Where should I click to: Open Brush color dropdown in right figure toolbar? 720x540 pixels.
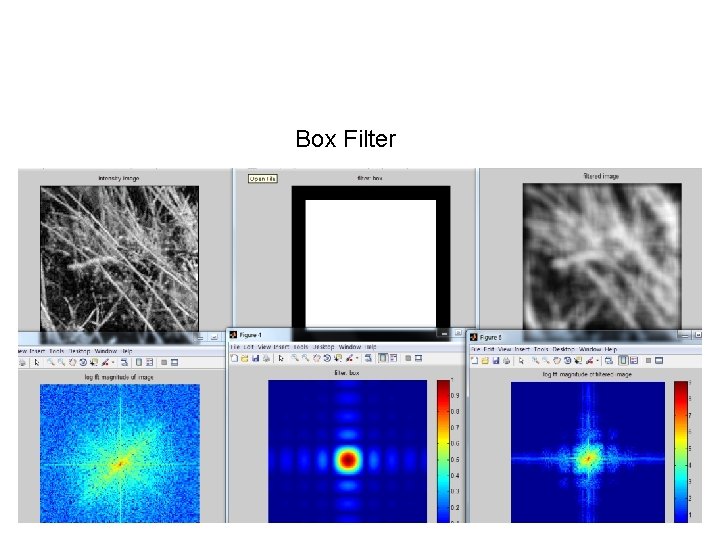pos(597,360)
